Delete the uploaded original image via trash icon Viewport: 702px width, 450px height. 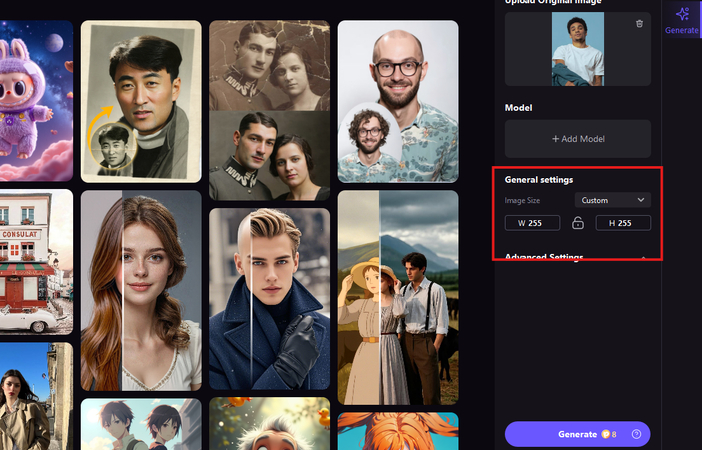pyautogui.click(x=639, y=24)
